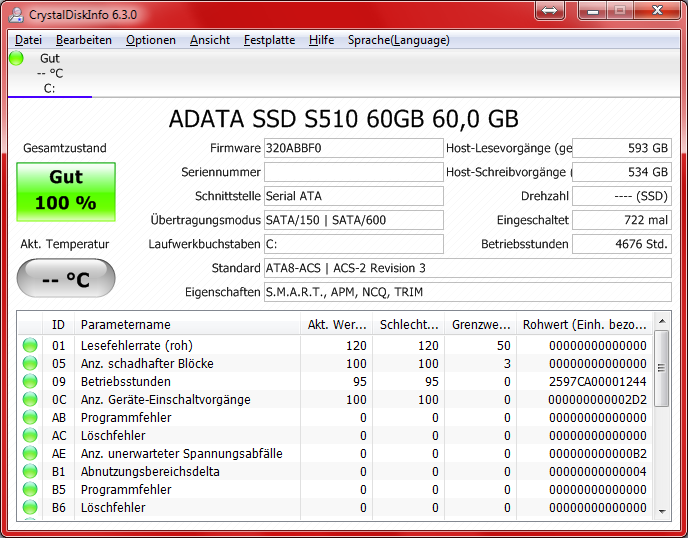
Task: Click Host-Lesevorgänge value 593 GB
Action: click(x=622, y=148)
